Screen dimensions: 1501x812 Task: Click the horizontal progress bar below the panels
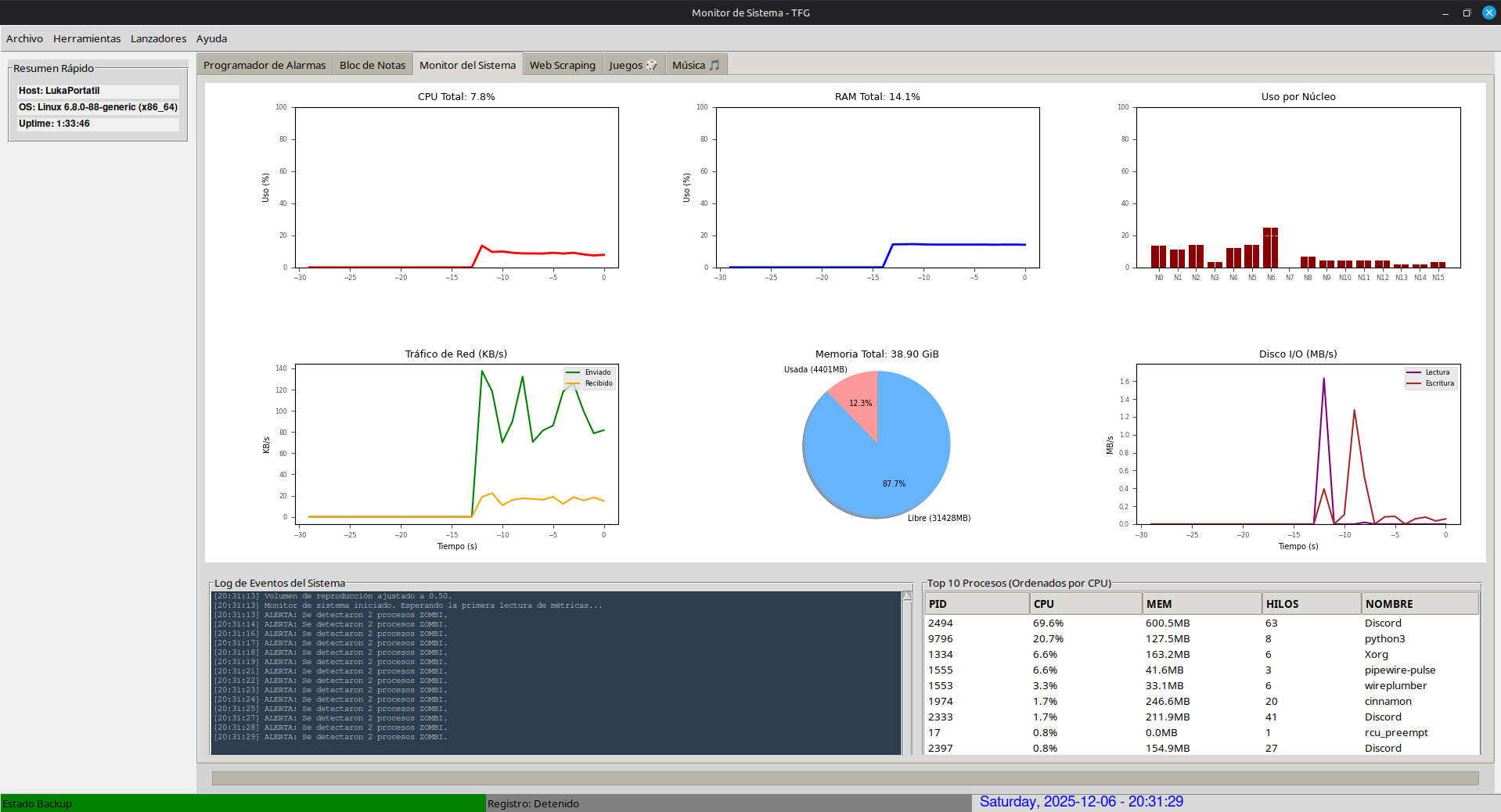[x=845, y=778]
